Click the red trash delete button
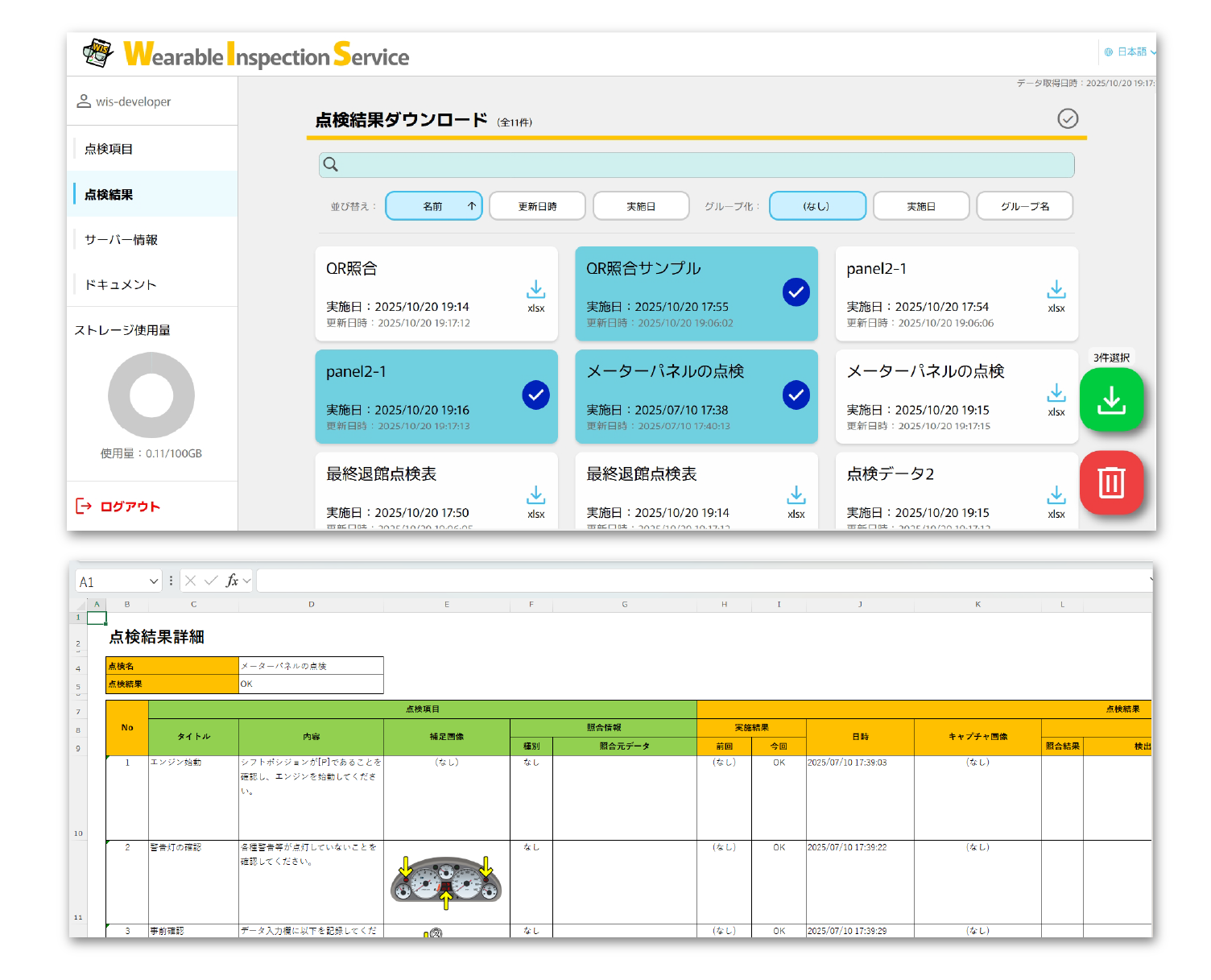The height and width of the screenshot is (980, 1211). click(1111, 482)
